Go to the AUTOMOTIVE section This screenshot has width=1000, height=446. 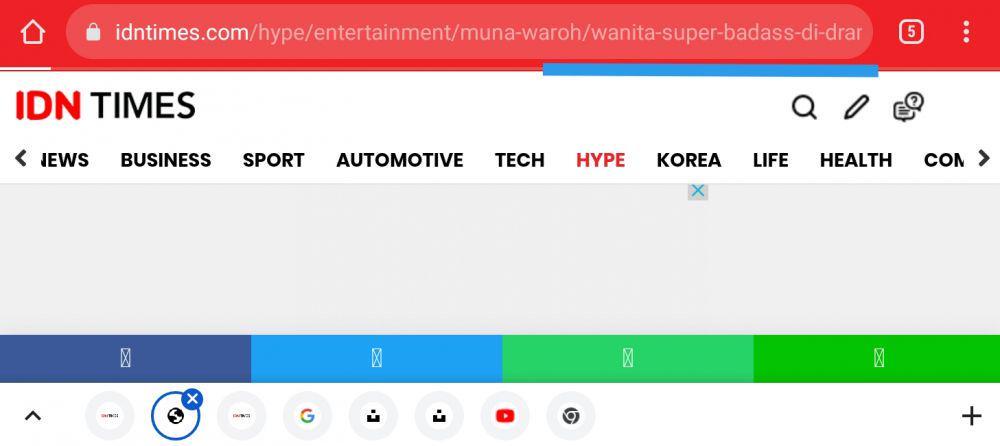(400, 160)
